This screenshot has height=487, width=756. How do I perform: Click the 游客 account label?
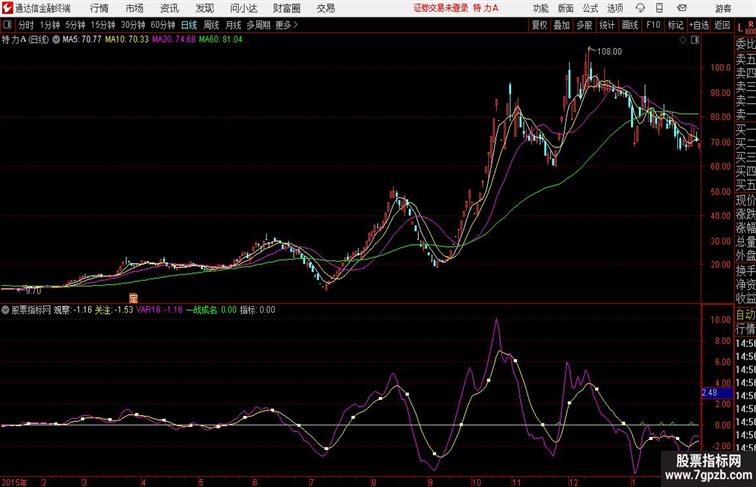(723, 8)
